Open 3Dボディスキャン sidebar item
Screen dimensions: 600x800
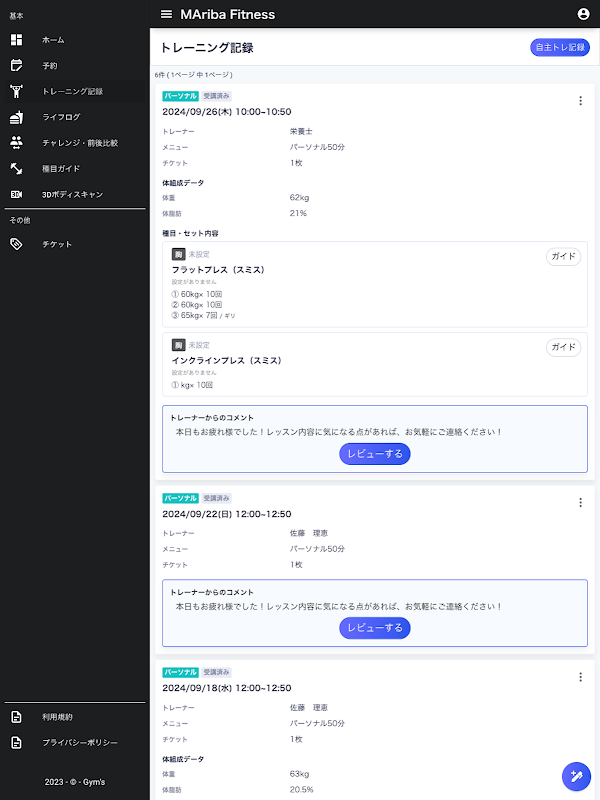[x=75, y=194]
